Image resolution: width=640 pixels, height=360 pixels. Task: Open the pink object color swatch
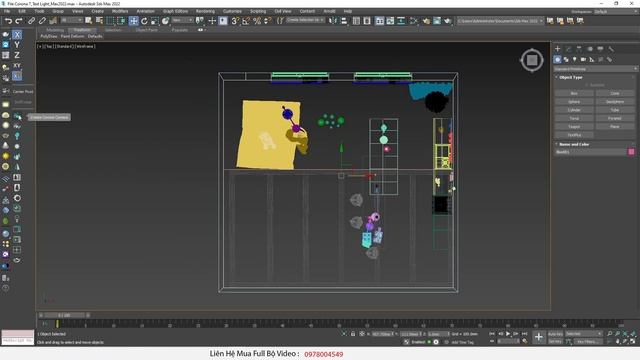click(631, 152)
